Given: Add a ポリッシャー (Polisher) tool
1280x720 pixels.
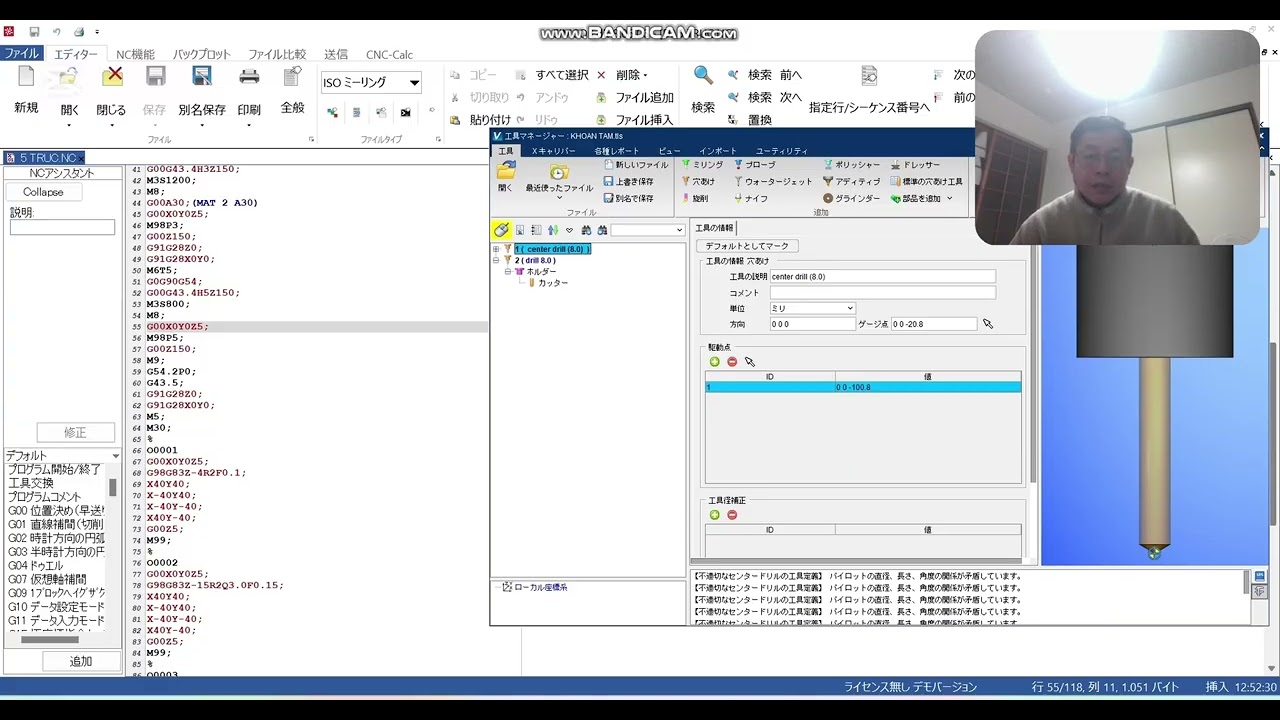Looking at the screenshot, I should tap(852, 165).
